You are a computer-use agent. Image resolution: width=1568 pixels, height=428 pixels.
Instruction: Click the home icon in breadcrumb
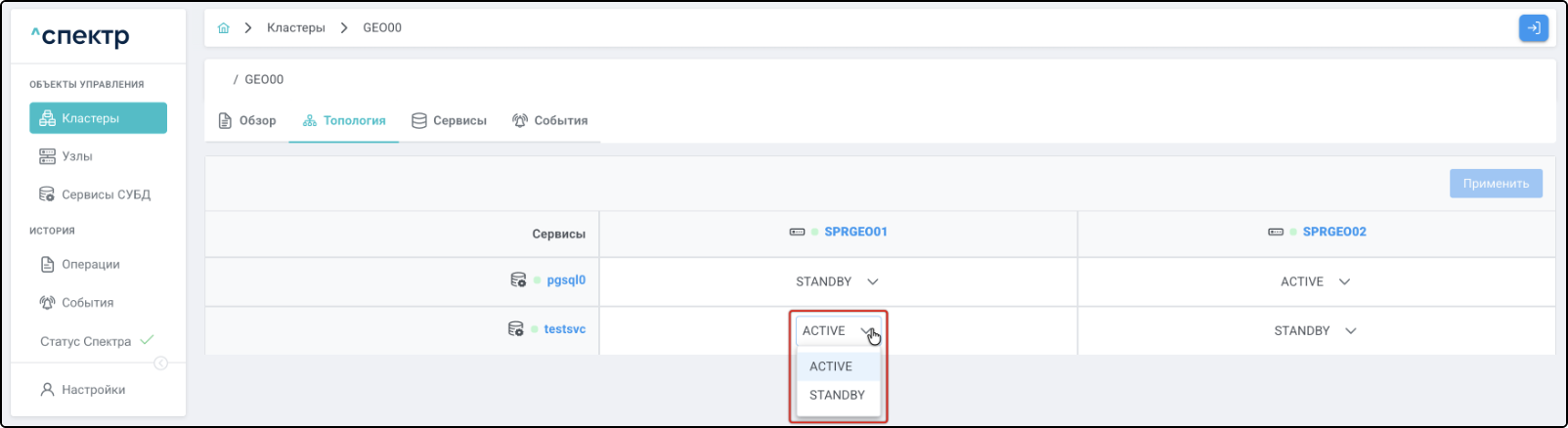pos(224,28)
